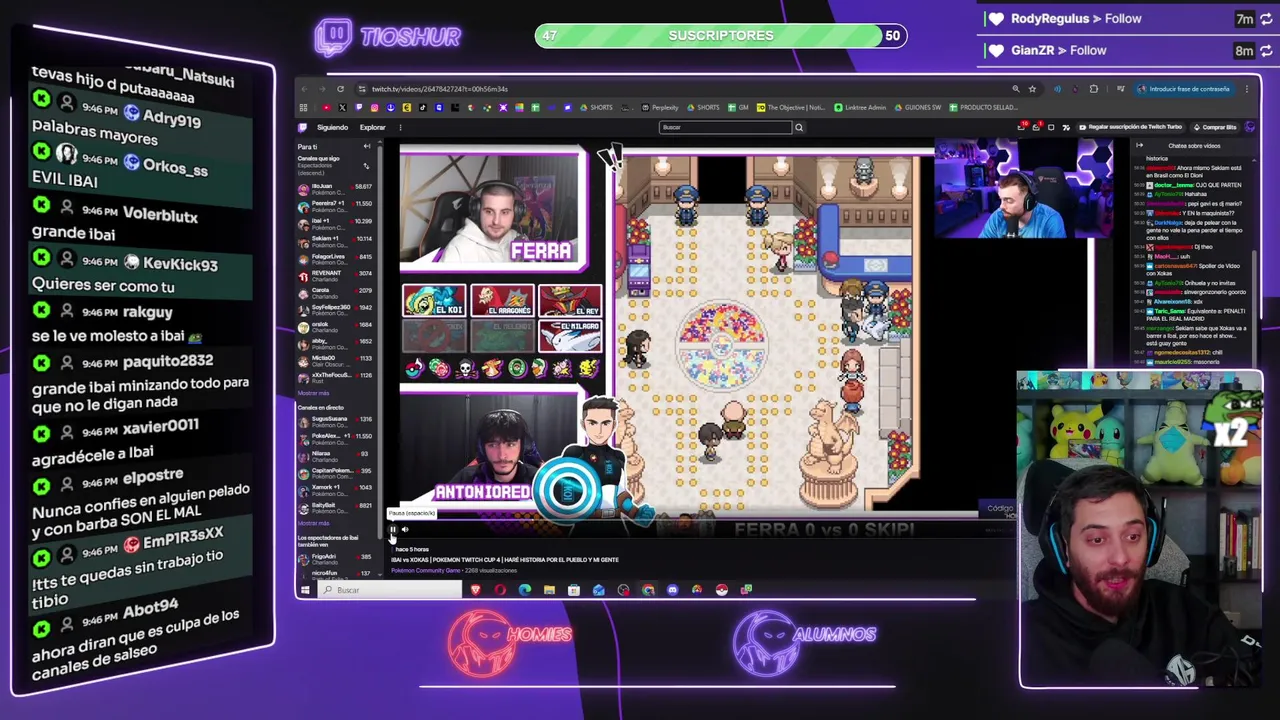Image resolution: width=1280 pixels, height=720 pixels.
Task: Open BaityBait channel in sidebar
Action: click(x=336, y=508)
